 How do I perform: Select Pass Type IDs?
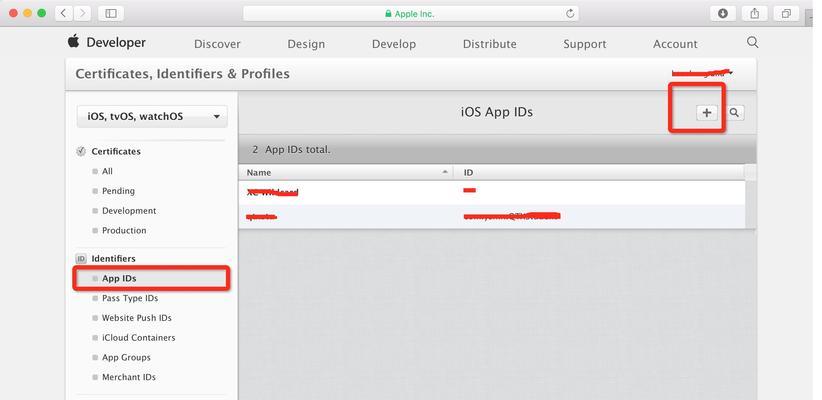click(x=130, y=298)
